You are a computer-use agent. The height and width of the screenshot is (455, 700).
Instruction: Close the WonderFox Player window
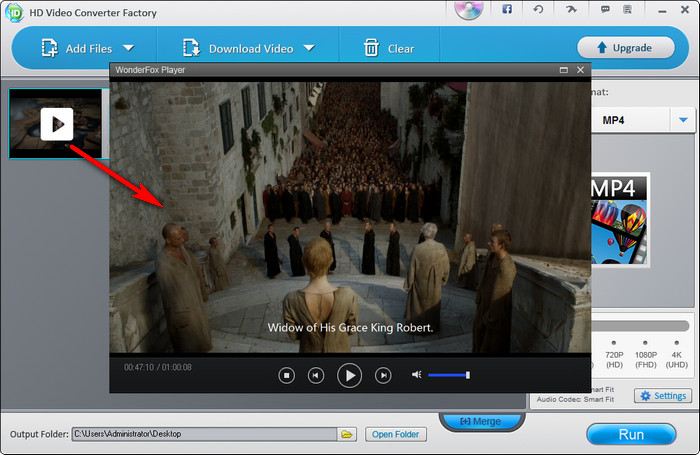[580, 70]
